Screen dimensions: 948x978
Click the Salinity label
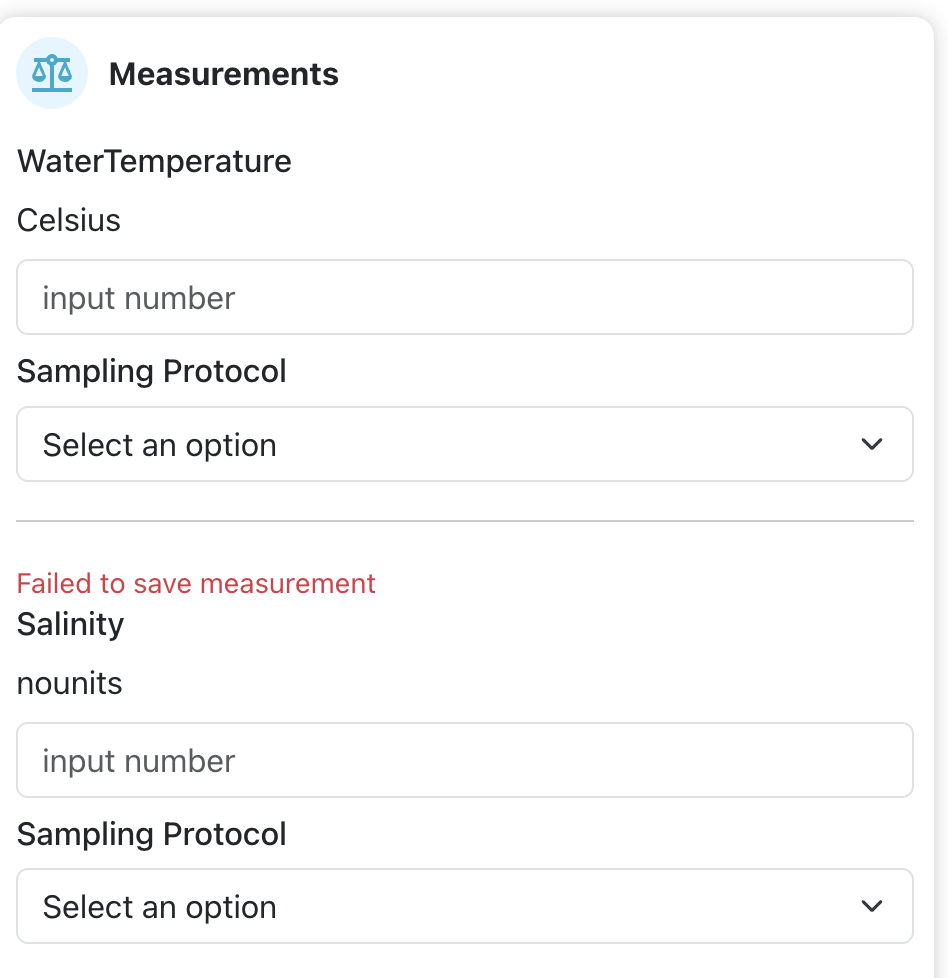[x=70, y=624]
